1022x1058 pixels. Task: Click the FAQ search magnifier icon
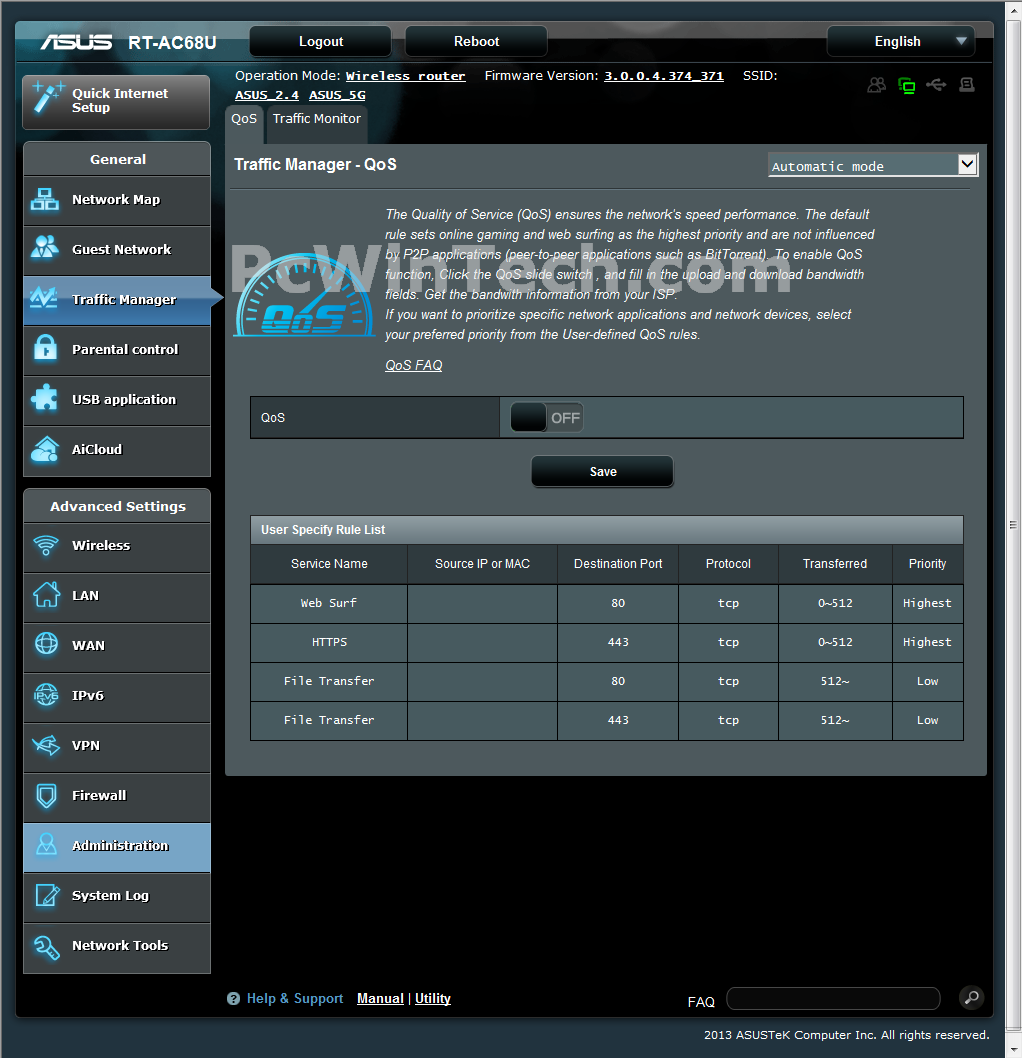pyautogui.click(x=971, y=997)
